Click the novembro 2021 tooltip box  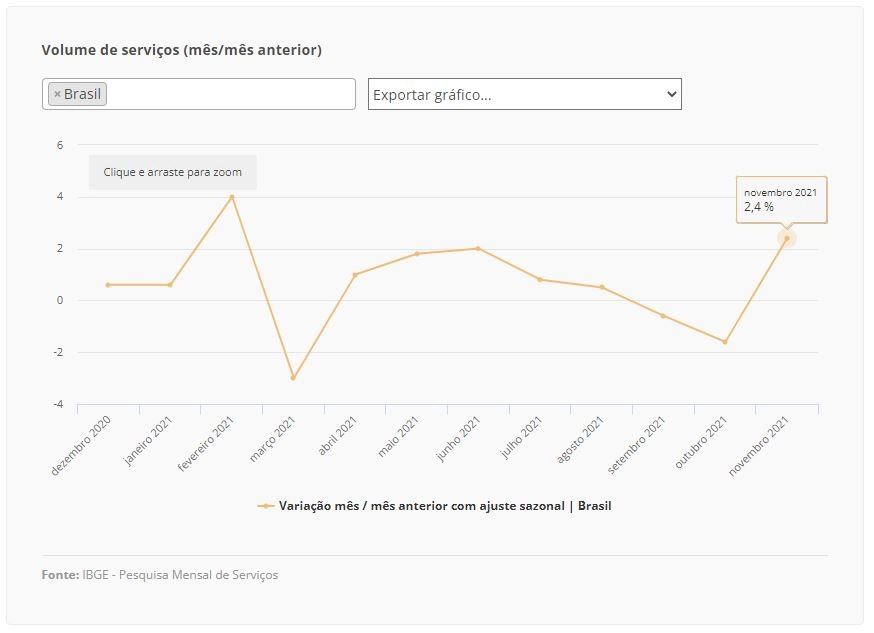pyautogui.click(x=781, y=200)
